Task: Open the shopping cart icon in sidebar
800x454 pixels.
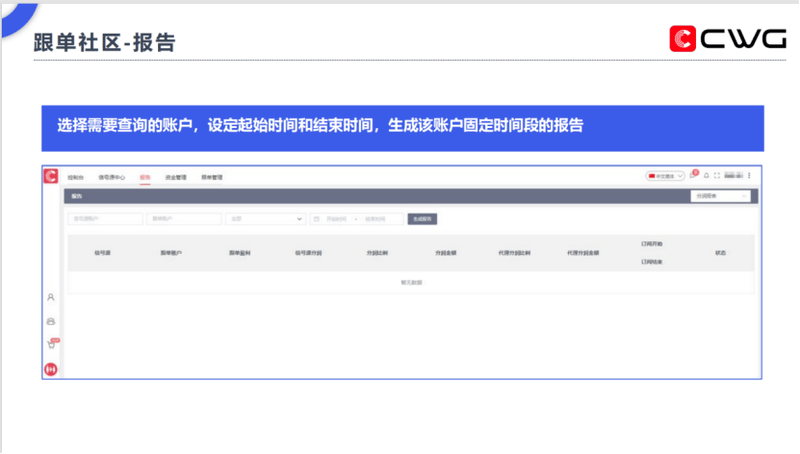Action: (52, 344)
